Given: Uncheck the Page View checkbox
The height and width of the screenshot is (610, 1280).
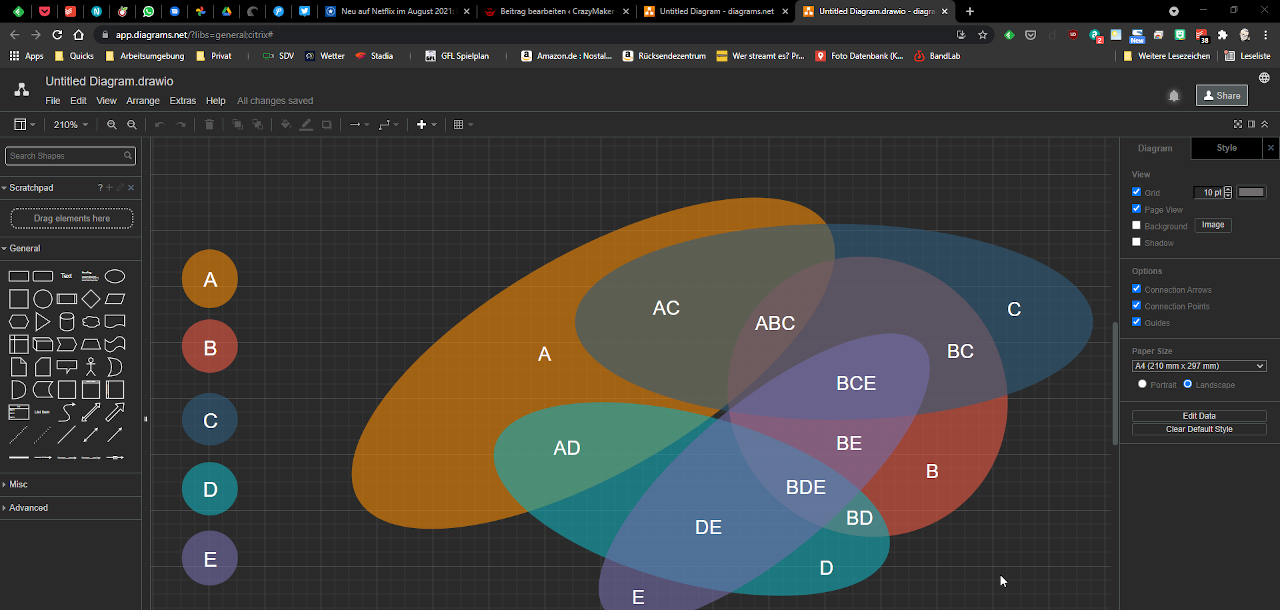Looking at the screenshot, I should (x=1136, y=209).
